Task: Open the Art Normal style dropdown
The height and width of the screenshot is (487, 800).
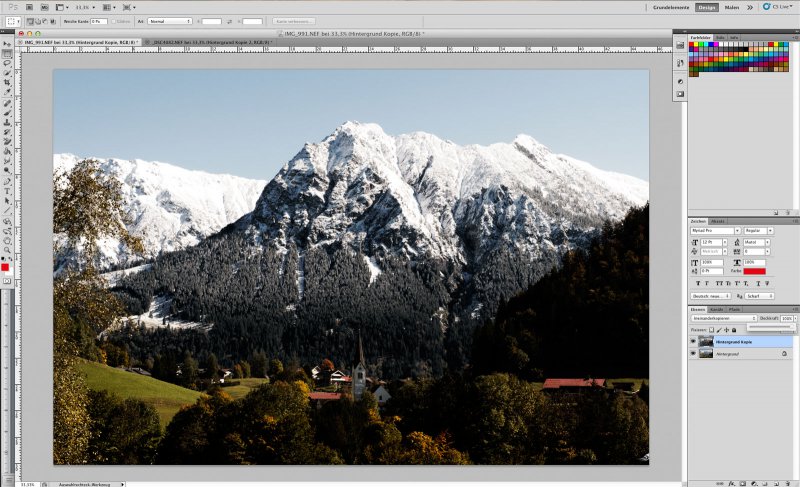Action: (170, 20)
